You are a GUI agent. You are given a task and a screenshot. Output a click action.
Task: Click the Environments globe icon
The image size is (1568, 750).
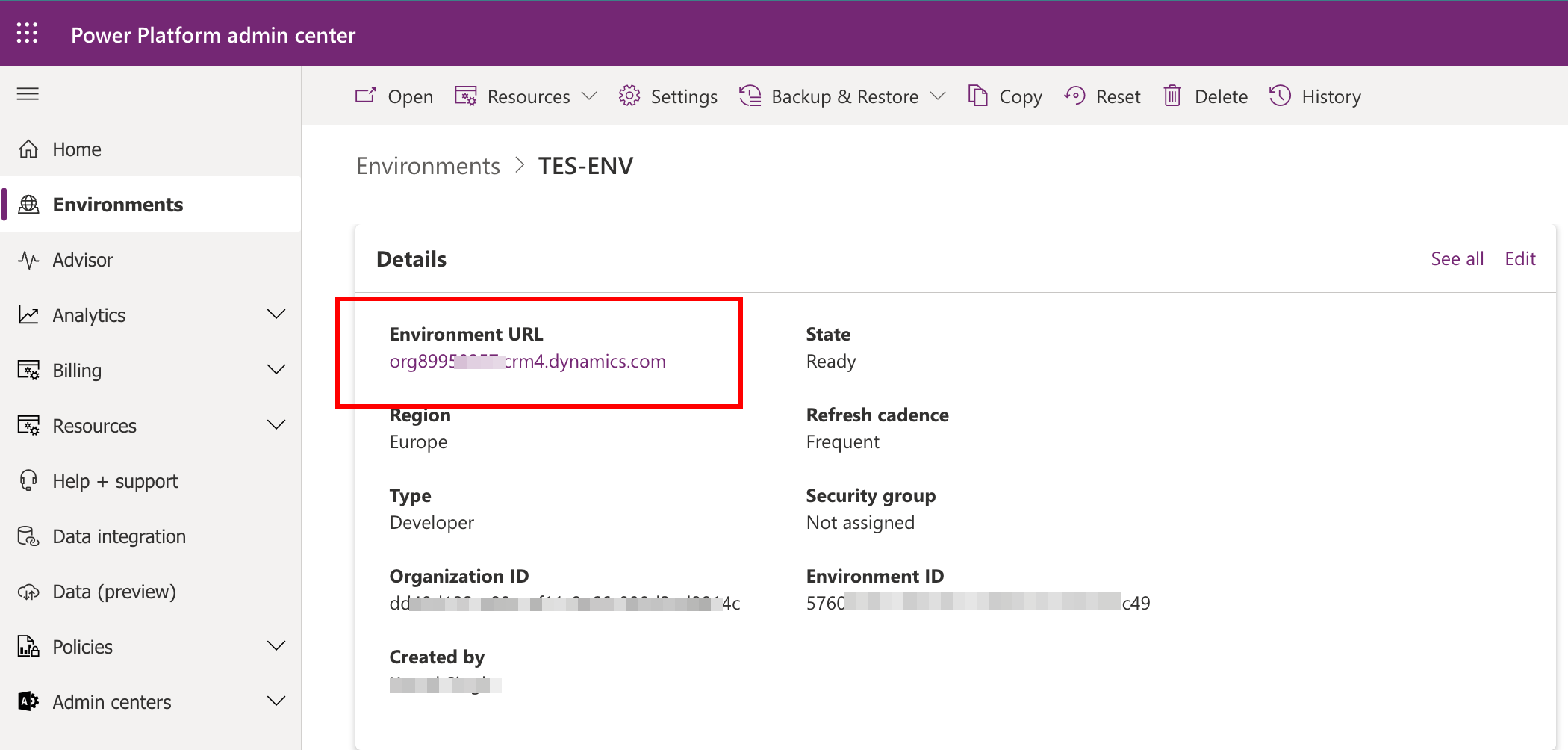point(28,205)
